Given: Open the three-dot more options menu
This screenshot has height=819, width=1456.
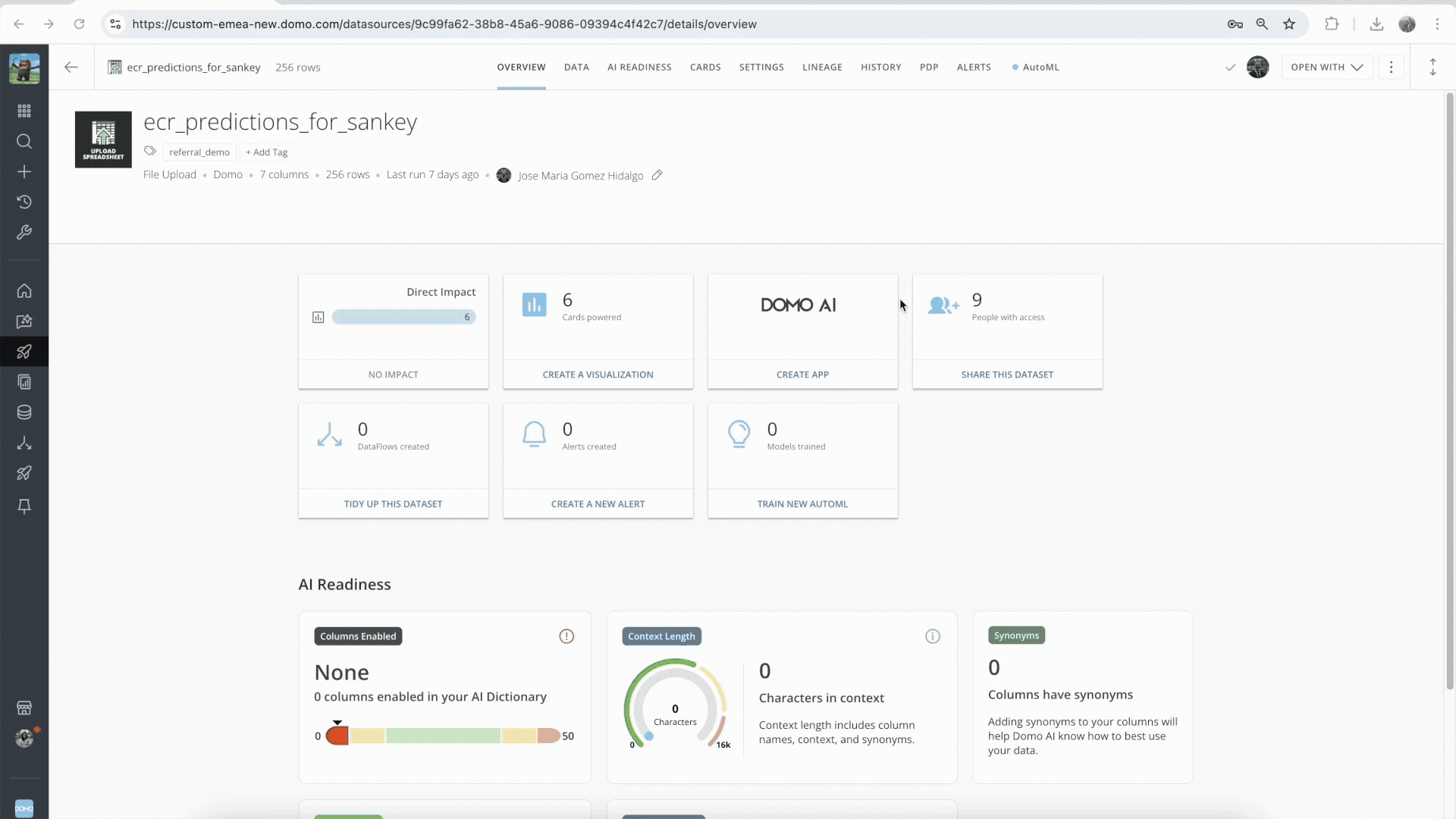Looking at the screenshot, I should tap(1391, 67).
